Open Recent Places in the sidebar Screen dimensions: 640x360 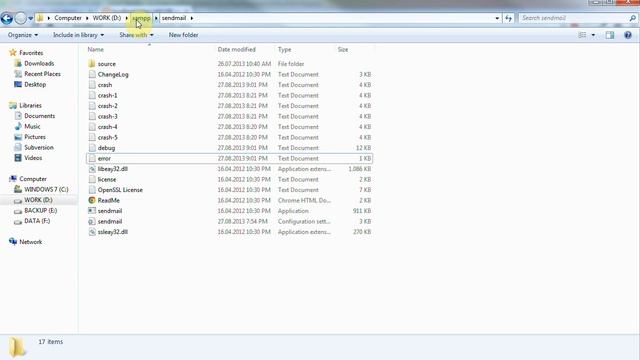click(x=42, y=74)
